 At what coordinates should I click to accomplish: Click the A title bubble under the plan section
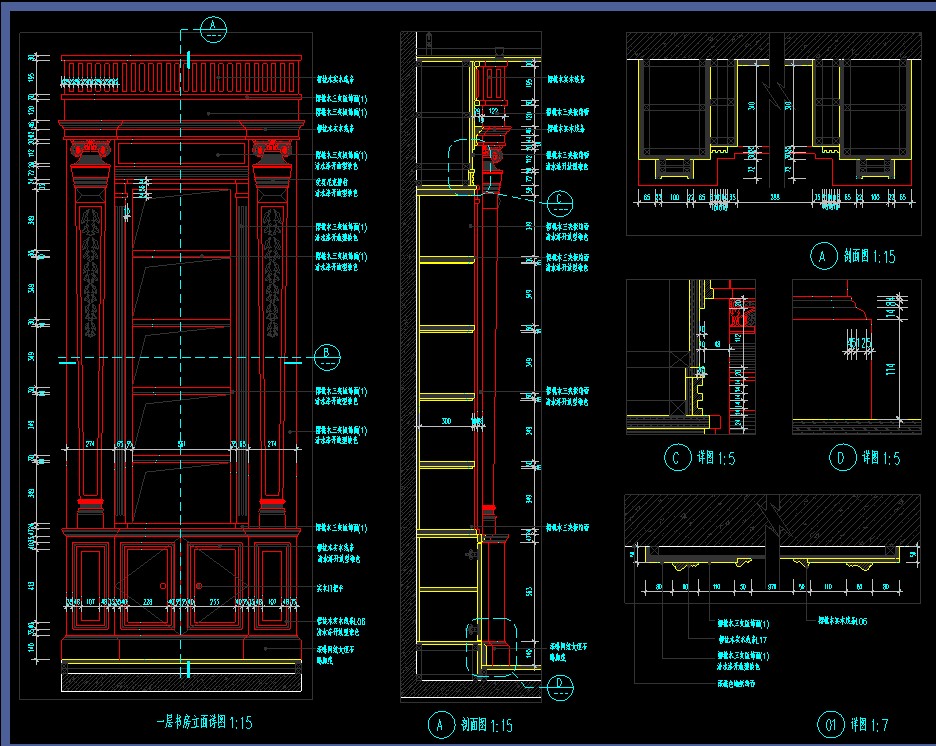823,257
